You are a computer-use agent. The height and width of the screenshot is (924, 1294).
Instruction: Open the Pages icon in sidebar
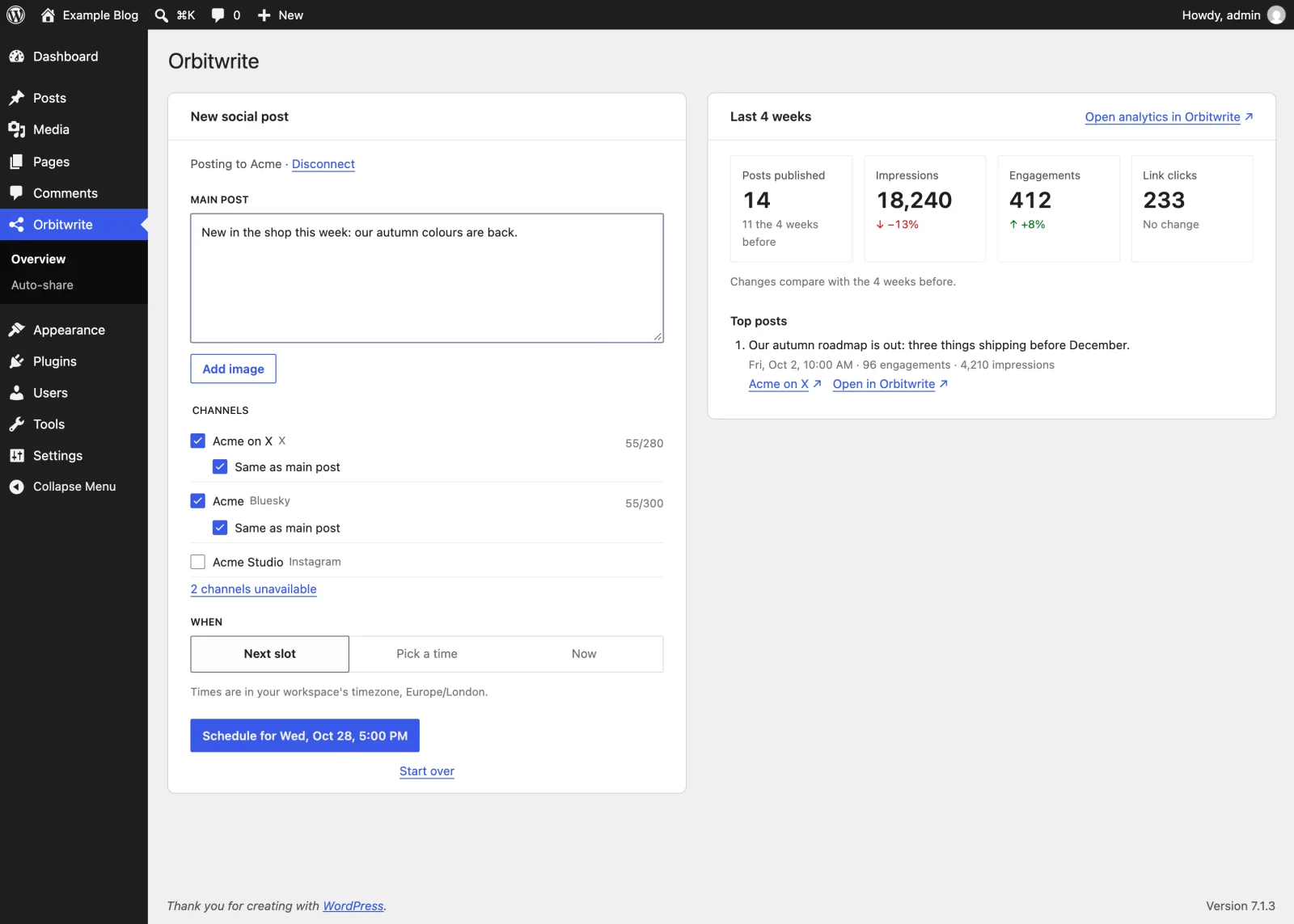pos(16,162)
